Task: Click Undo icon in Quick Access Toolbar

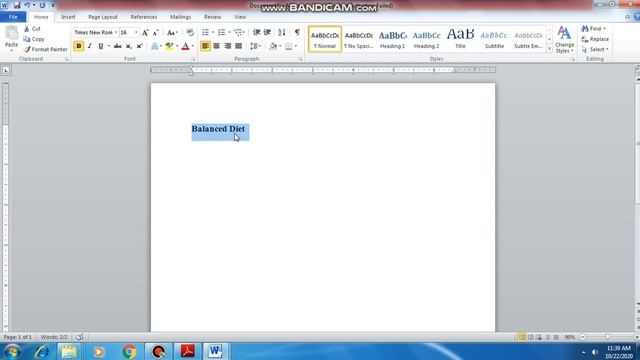Action: coord(27,5)
